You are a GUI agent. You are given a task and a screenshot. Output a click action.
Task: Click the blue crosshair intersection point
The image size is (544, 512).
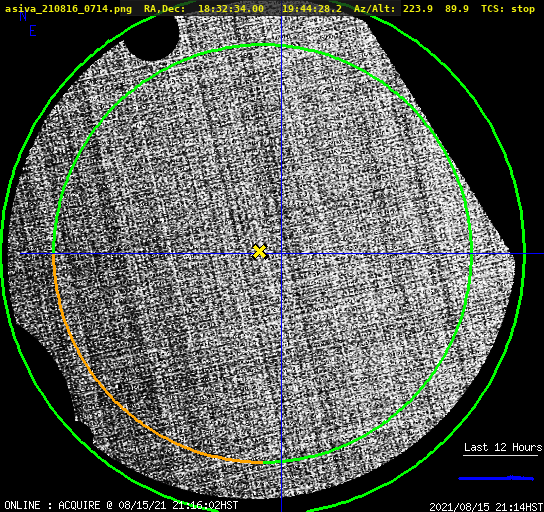281,254
